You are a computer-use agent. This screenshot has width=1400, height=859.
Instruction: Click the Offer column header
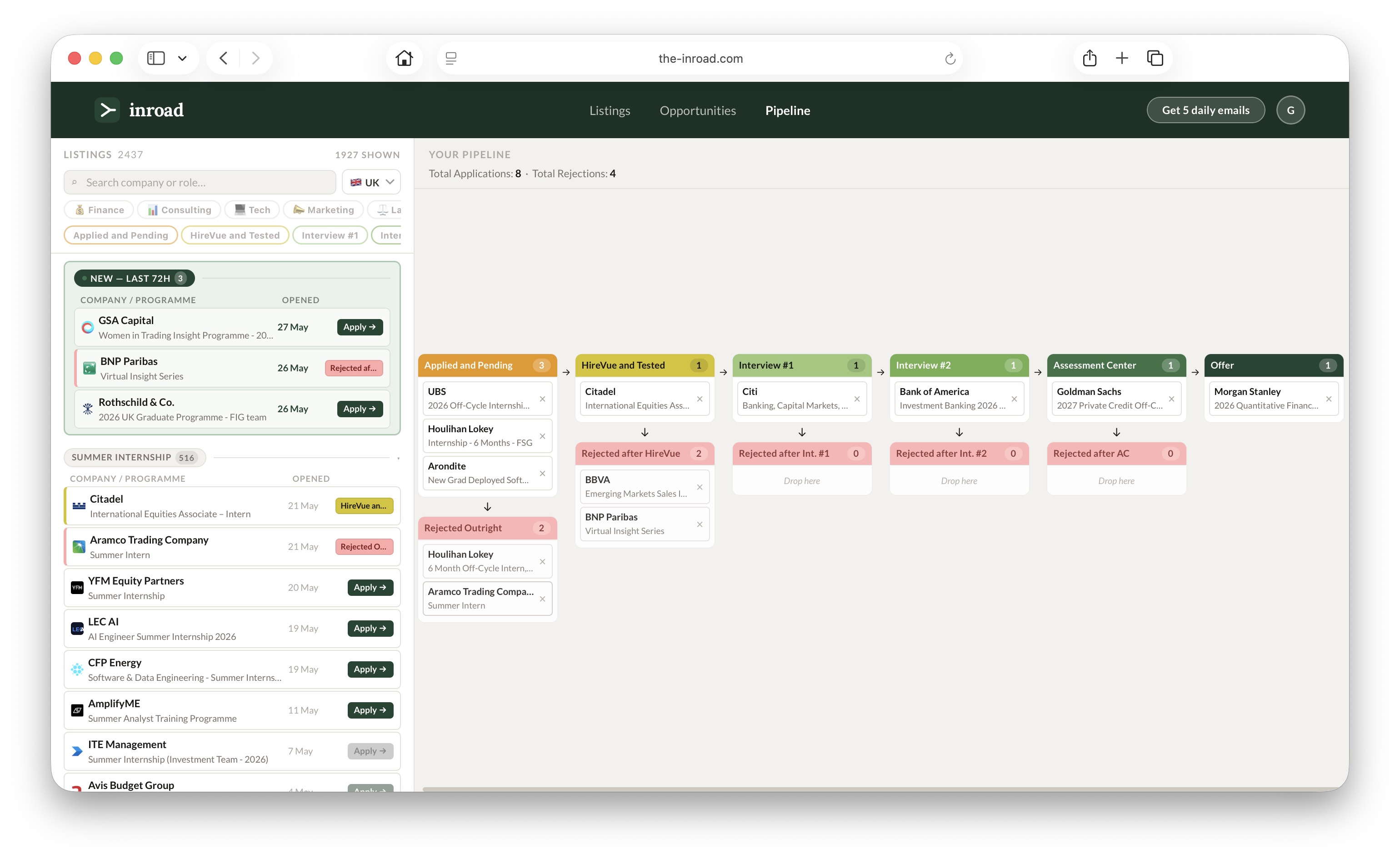pos(1273,365)
